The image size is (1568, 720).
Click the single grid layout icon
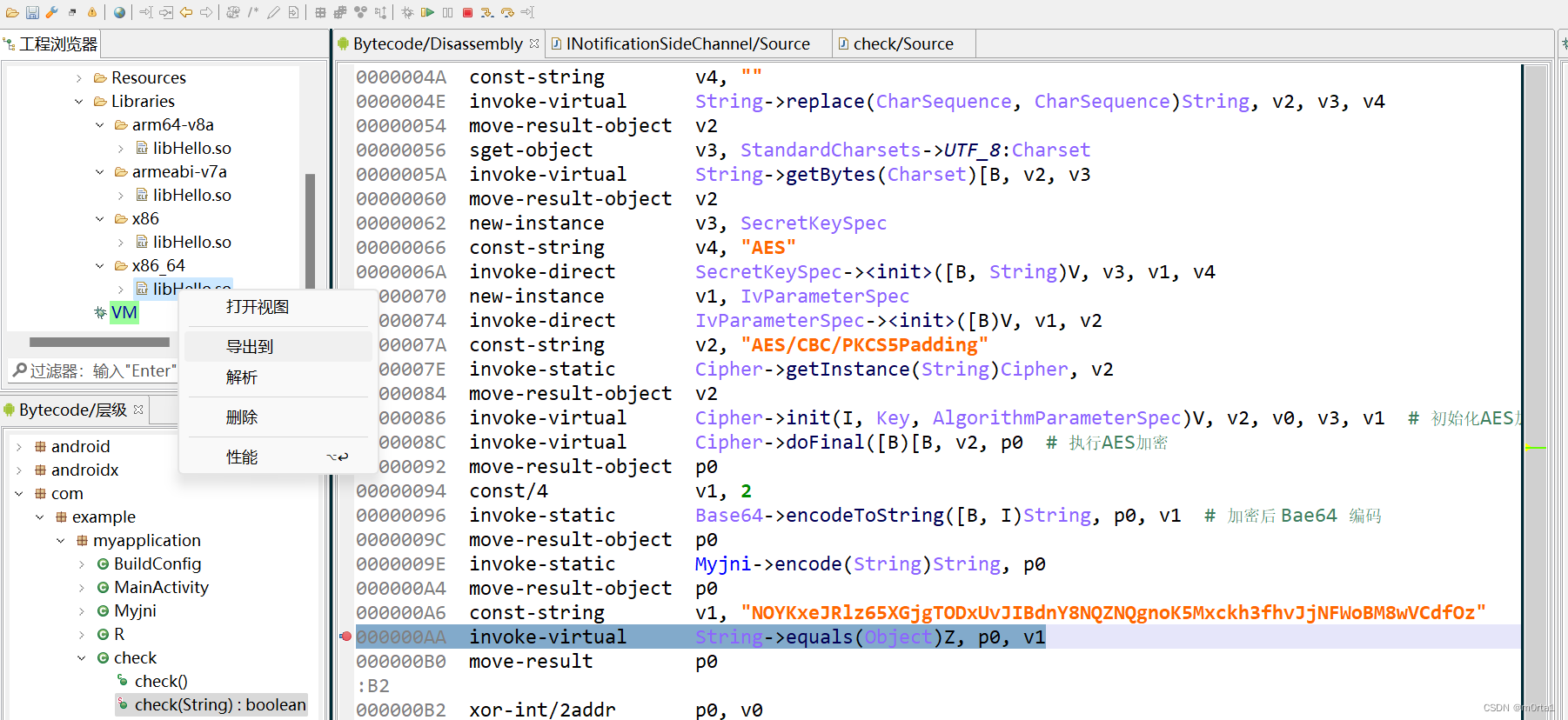tap(320, 12)
